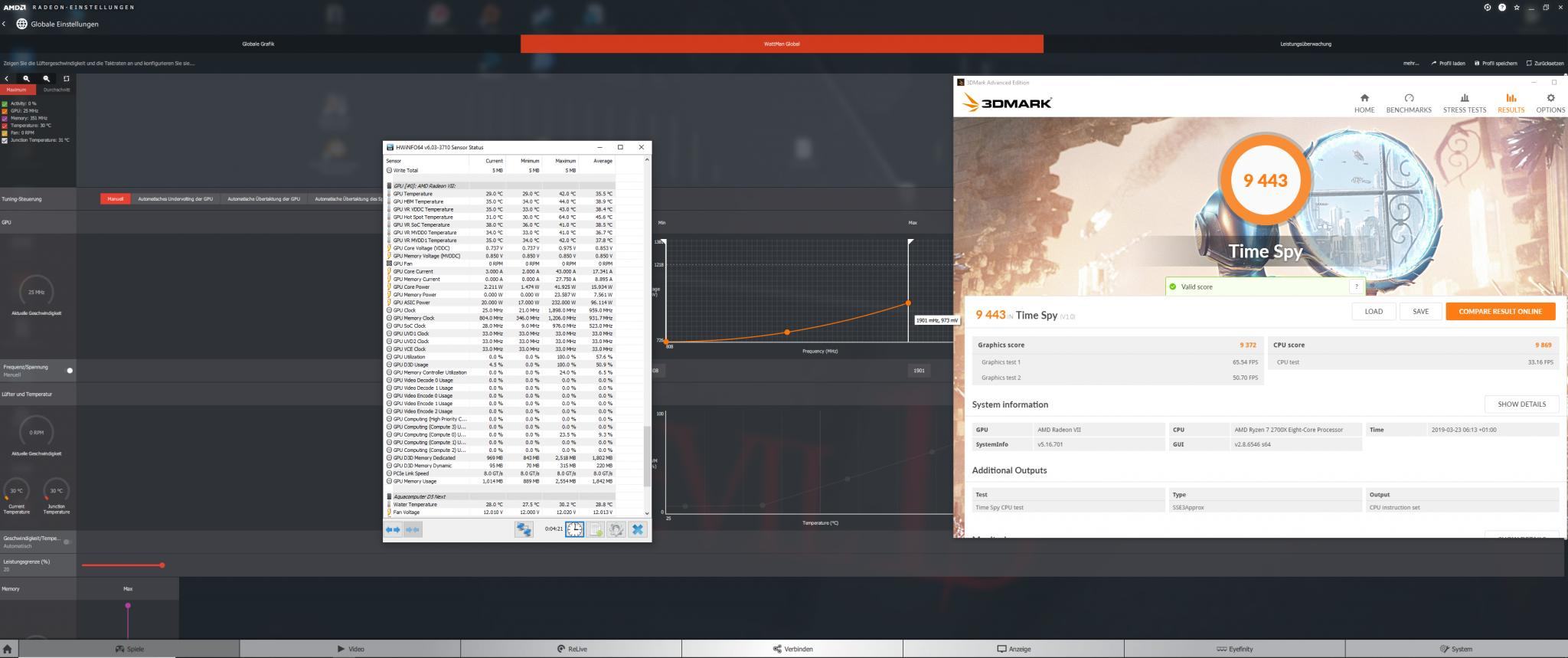
Task: Toggle Memory 351 MHz graph checkbox
Action: click(5, 118)
